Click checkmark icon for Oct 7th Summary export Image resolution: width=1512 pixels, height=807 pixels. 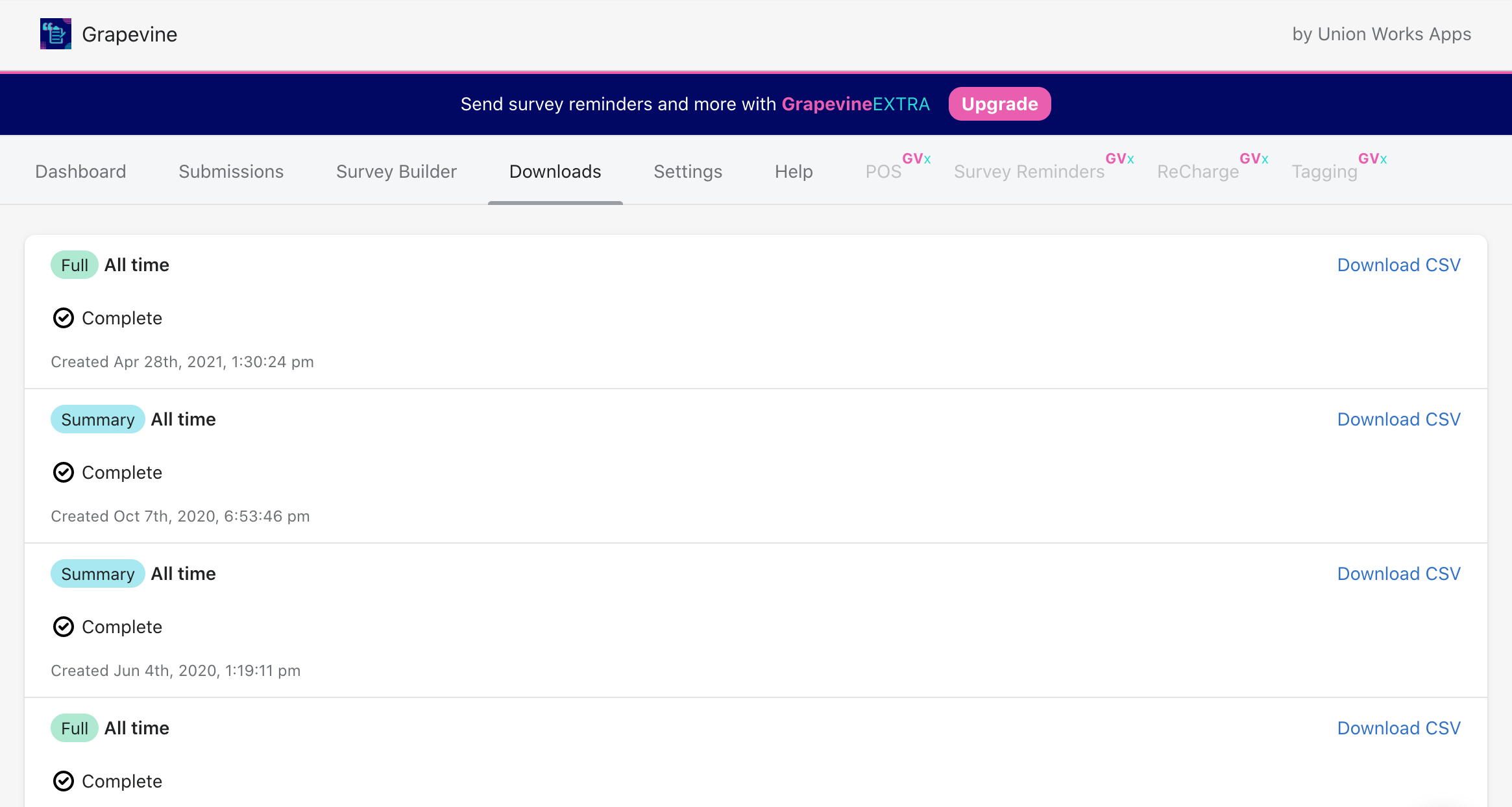click(x=63, y=472)
